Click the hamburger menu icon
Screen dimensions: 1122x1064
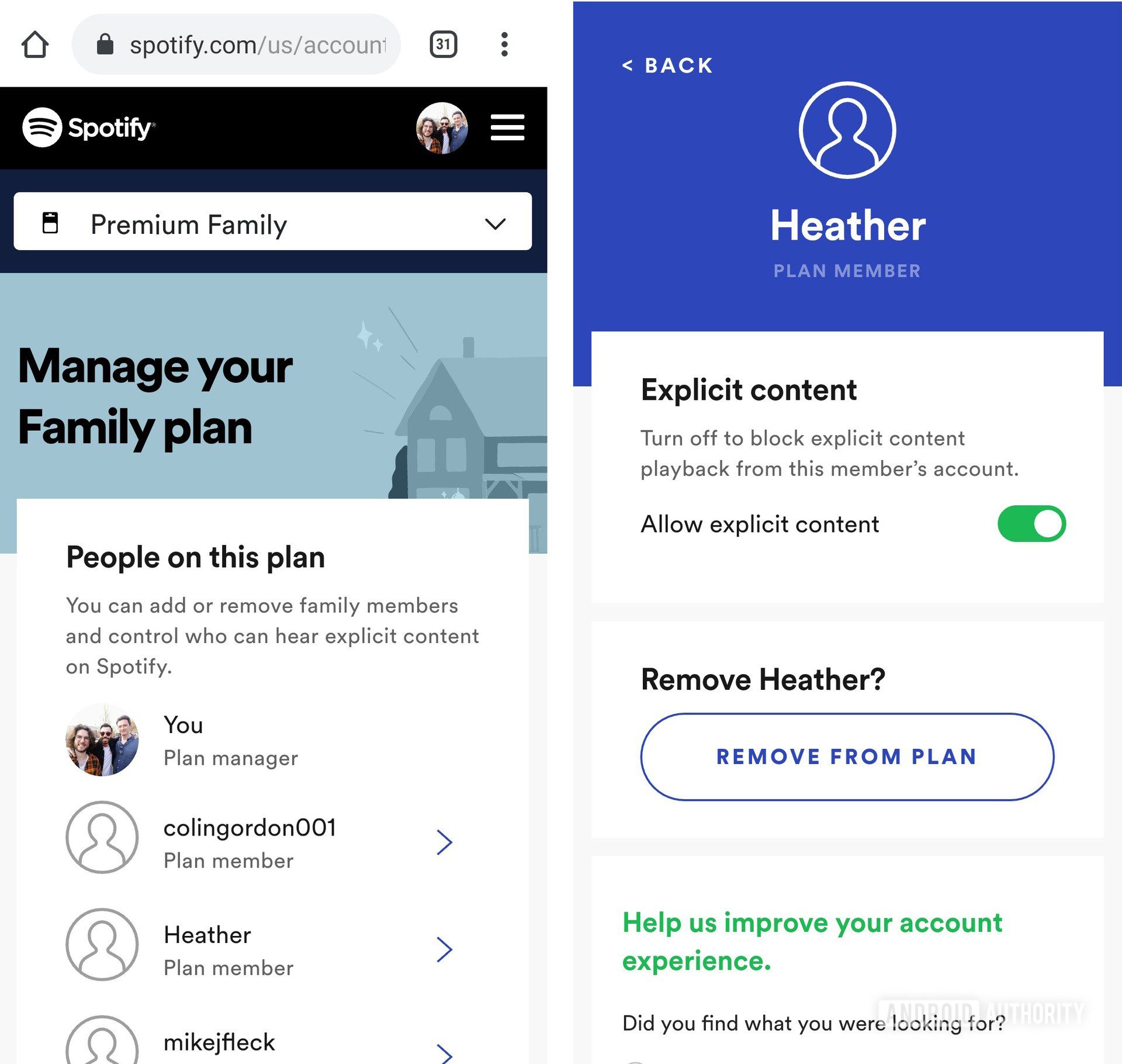coord(510,127)
